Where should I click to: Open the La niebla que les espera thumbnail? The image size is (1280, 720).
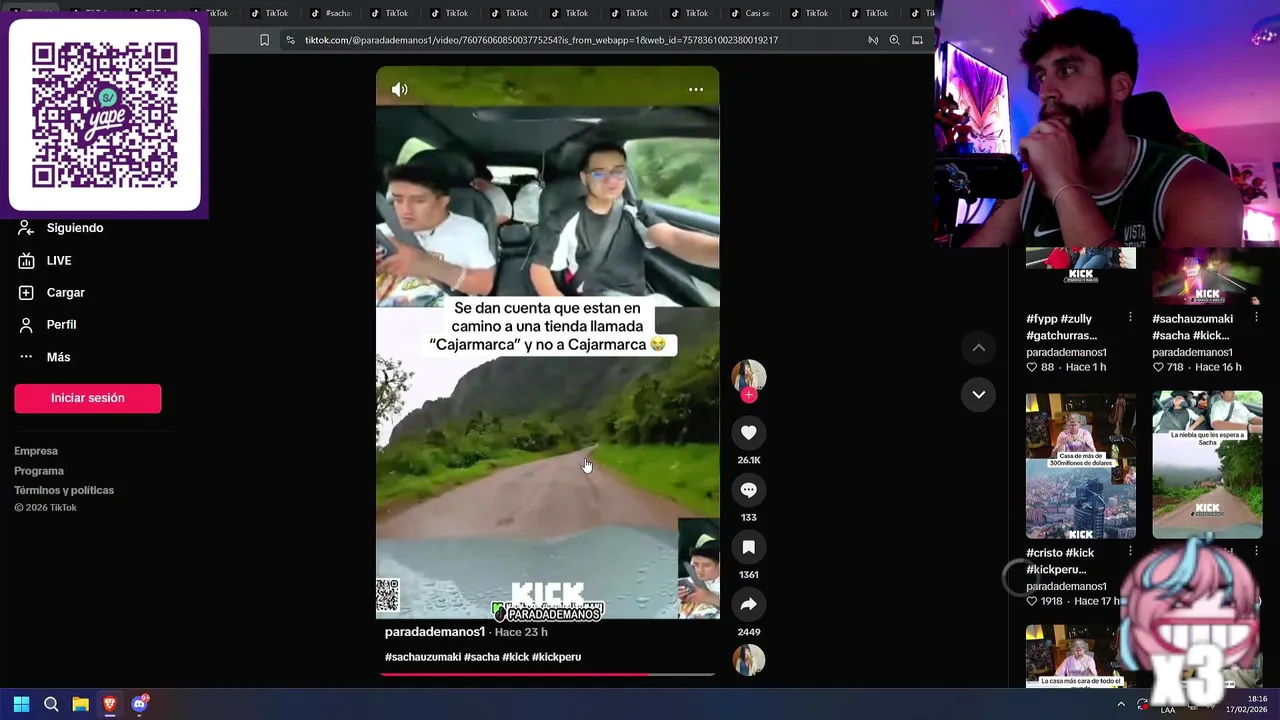[1207, 465]
